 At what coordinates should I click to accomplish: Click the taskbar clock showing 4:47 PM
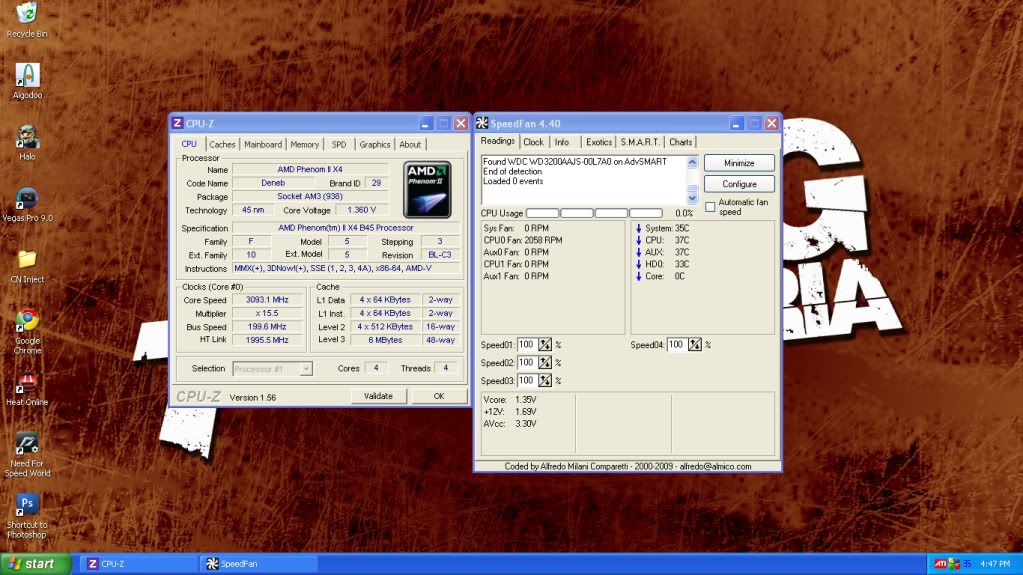click(995, 564)
